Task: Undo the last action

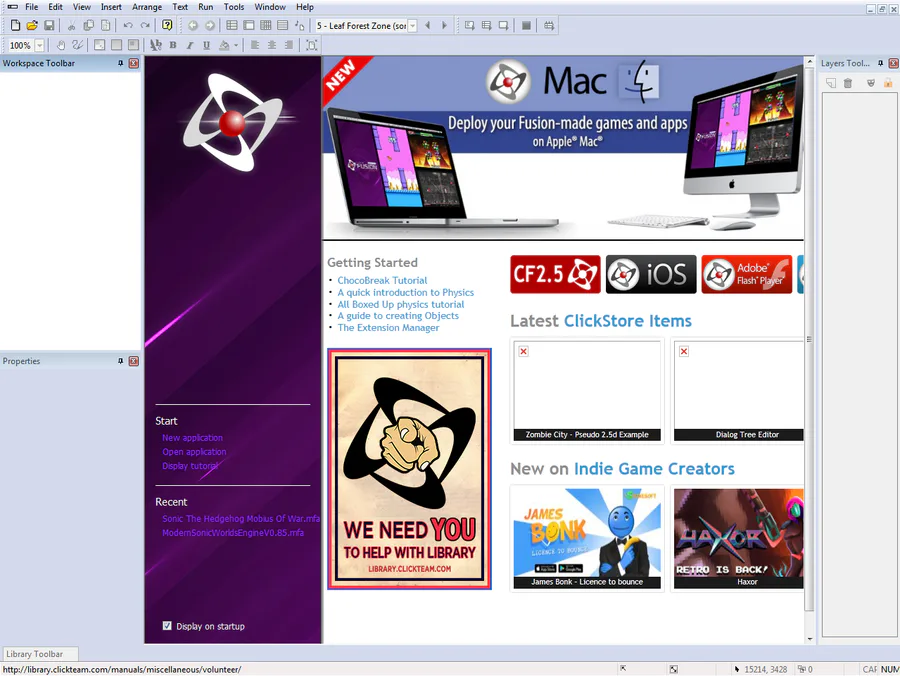Action: pyautogui.click(x=128, y=25)
